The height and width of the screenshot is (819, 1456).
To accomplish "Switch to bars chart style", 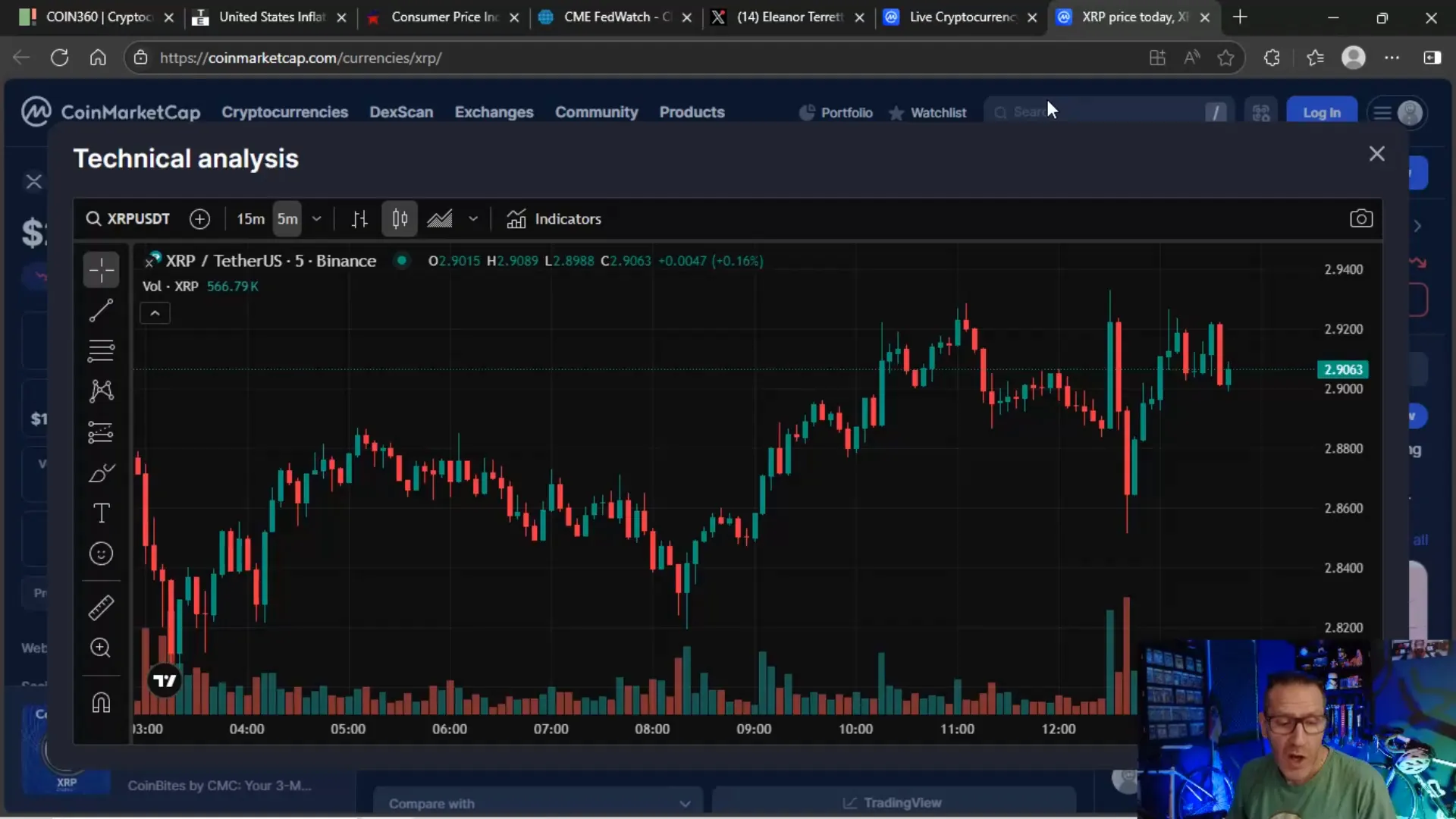I will tap(359, 219).
